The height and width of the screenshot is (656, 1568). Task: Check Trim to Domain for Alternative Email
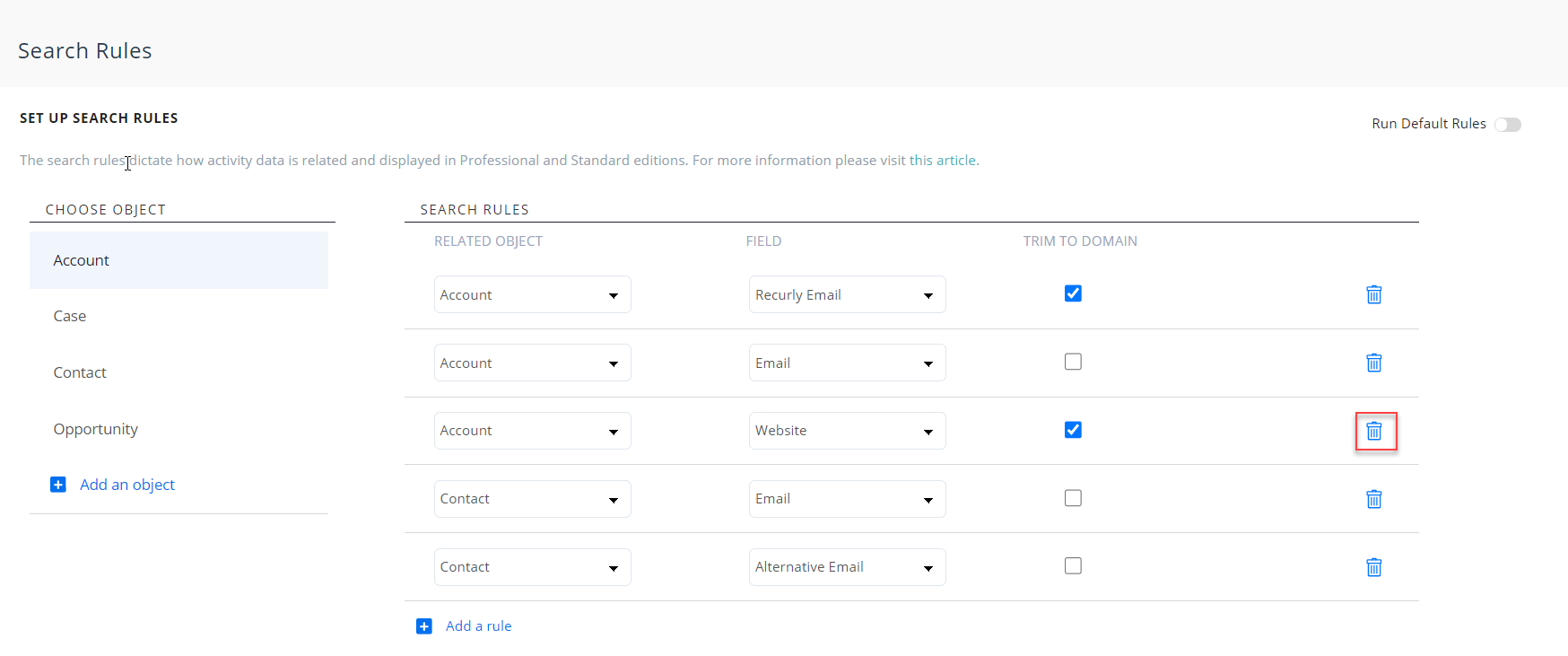click(x=1073, y=565)
